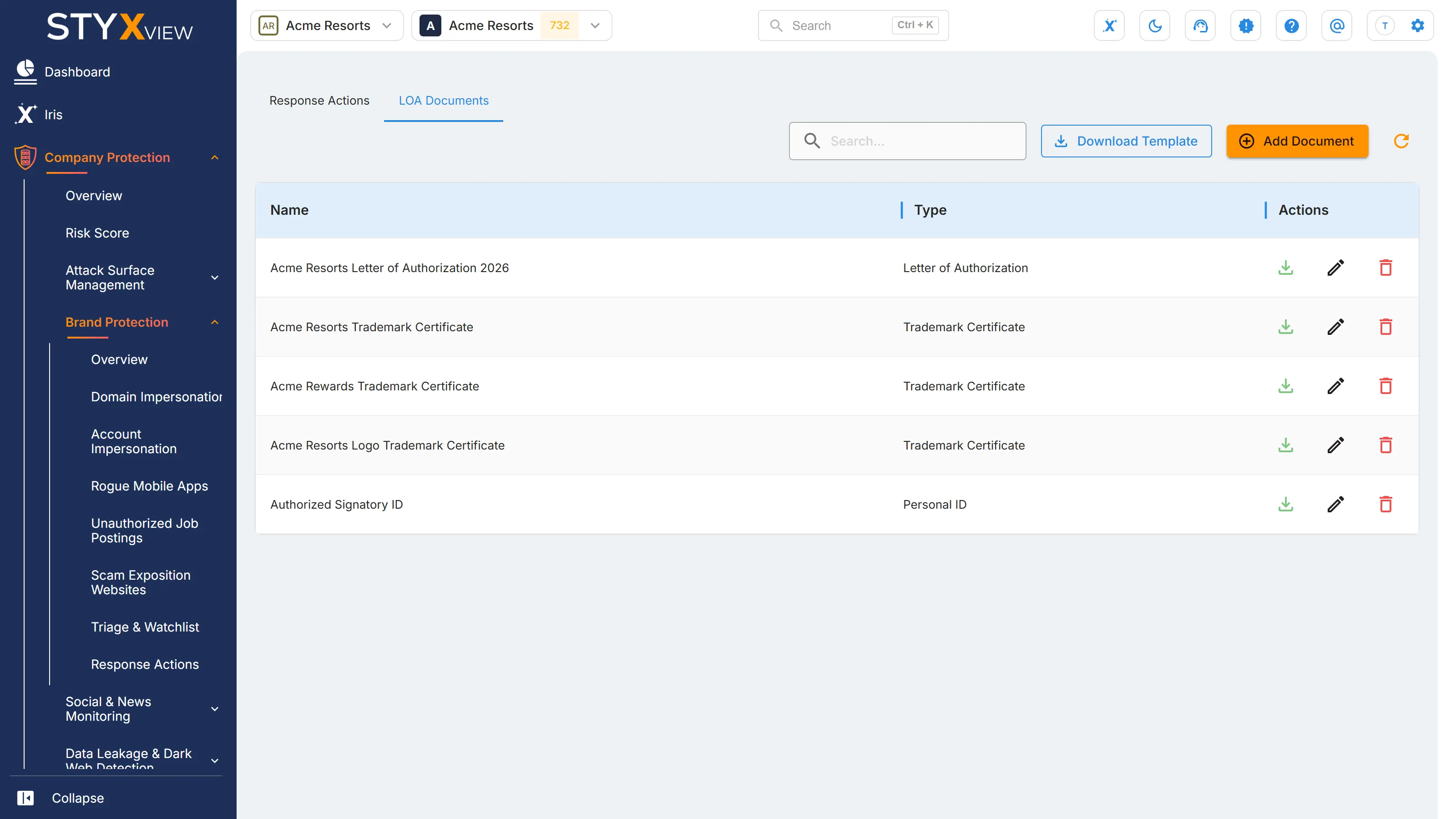Refresh the LOA documents list
The image size is (1456, 819).
point(1401,141)
